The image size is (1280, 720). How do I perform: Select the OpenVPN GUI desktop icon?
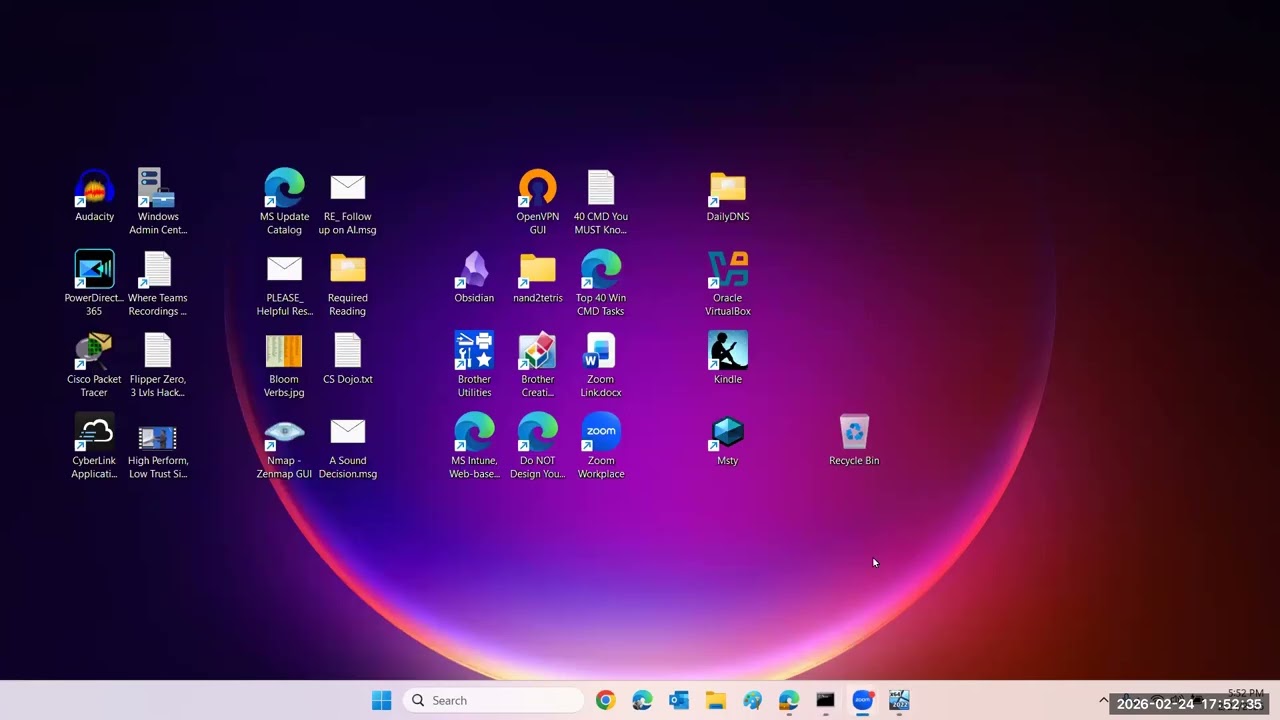click(538, 202)
